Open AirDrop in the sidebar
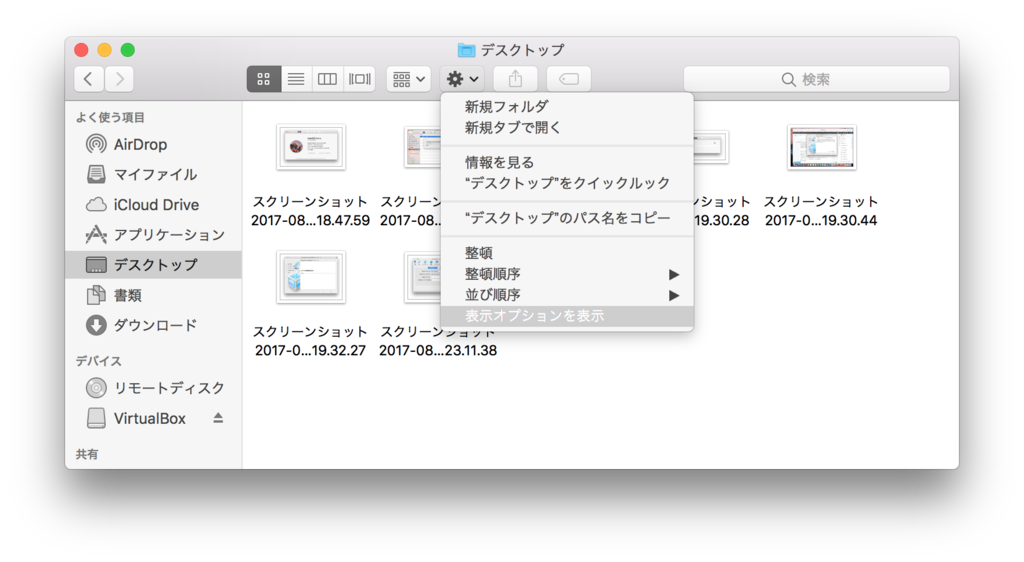 point(140,144)
